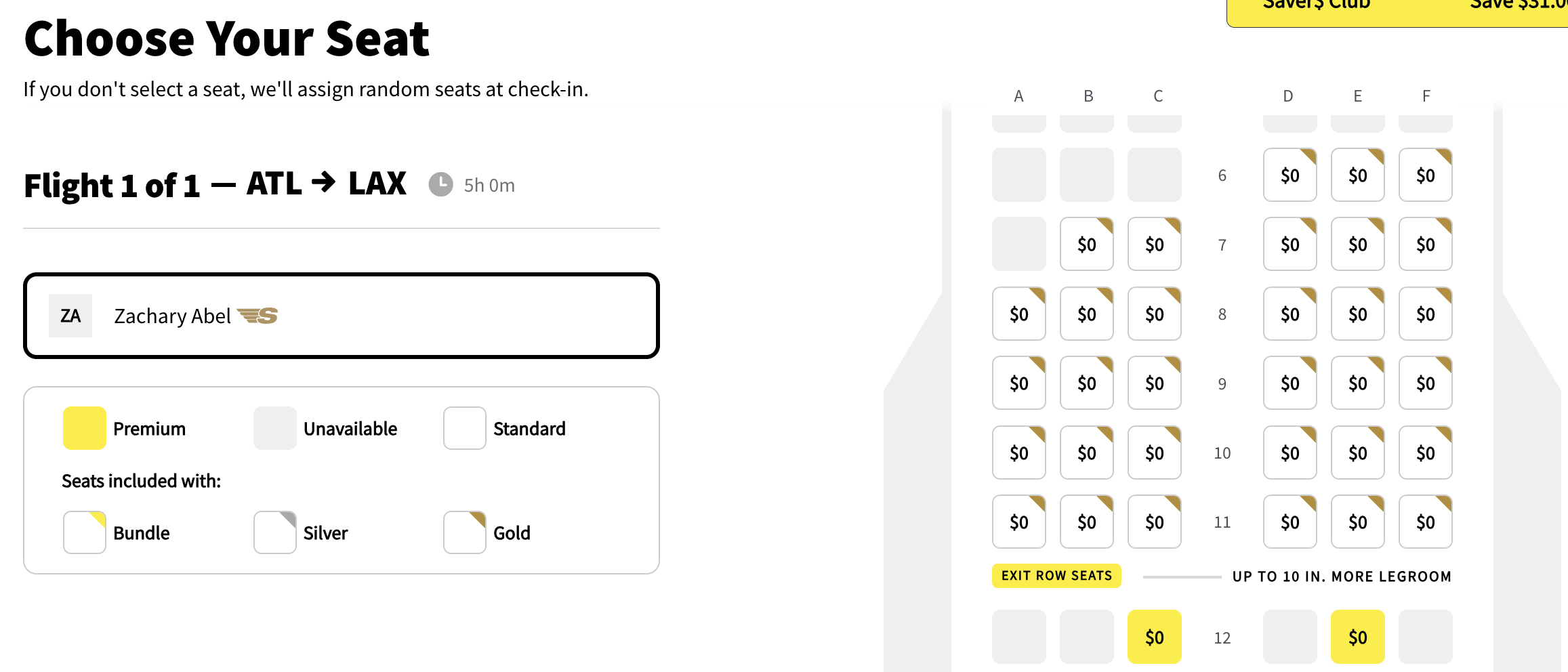Viewport: 1568px width, 672px height.
Task: Select premium exit row seat 12E
Action: click(1357, 636)
